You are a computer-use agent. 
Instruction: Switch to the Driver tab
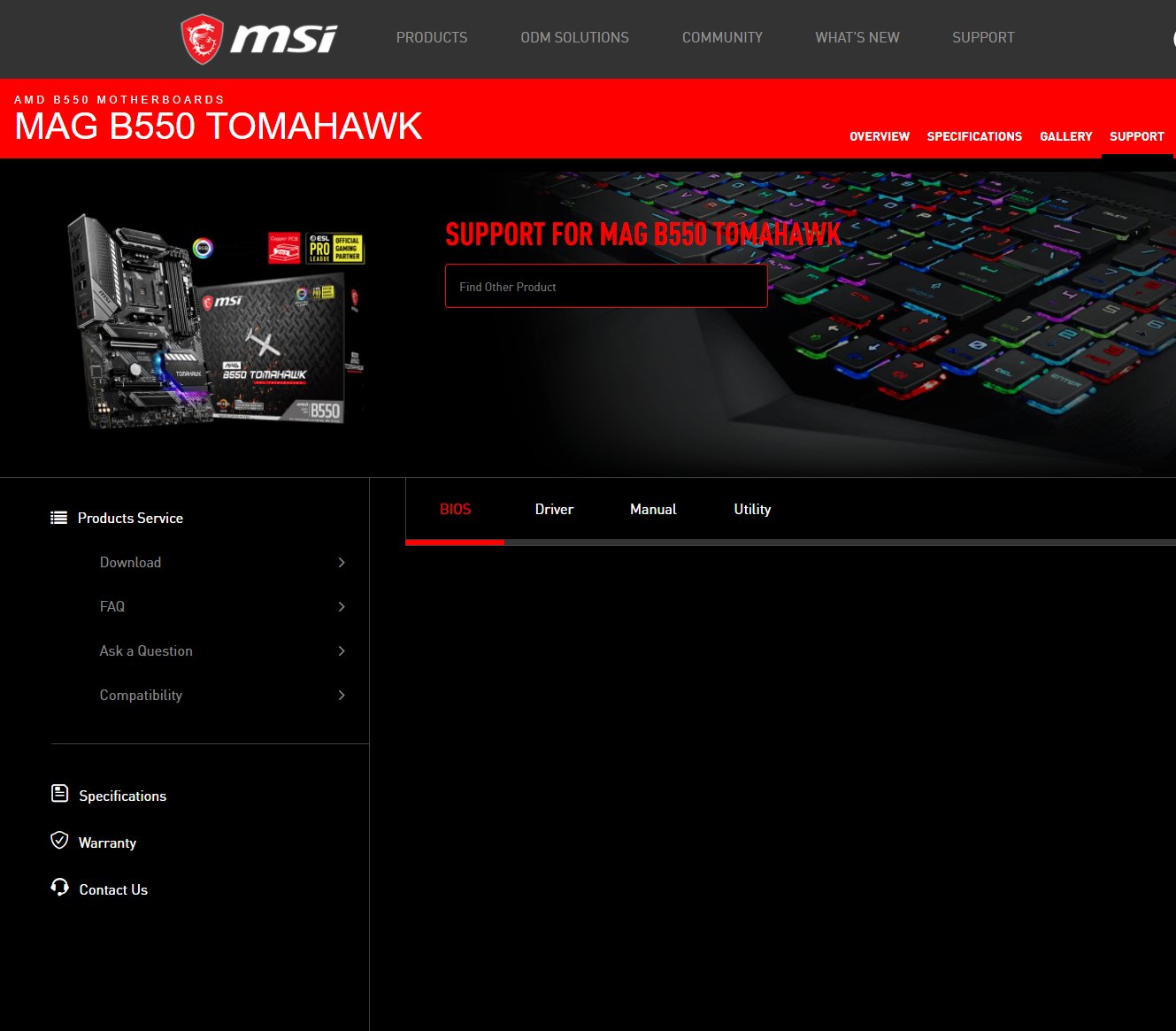pos(554,510)
